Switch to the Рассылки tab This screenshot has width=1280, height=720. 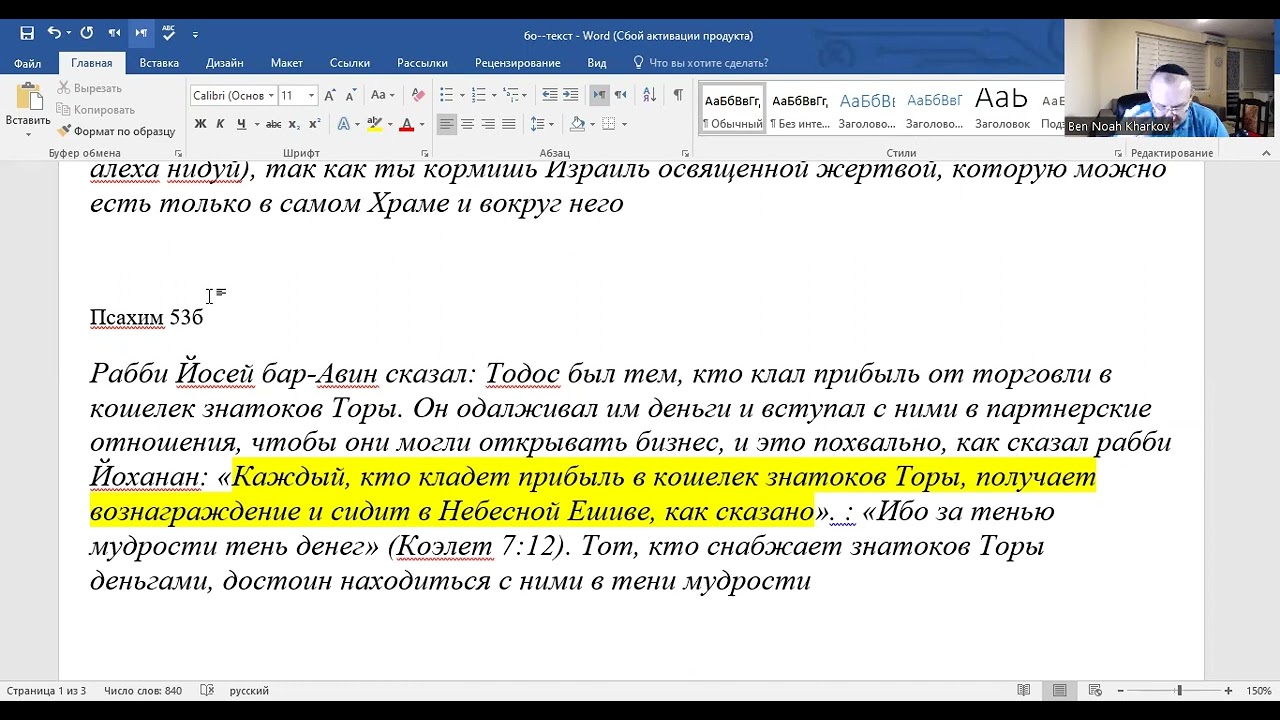(x=422, y=63)
